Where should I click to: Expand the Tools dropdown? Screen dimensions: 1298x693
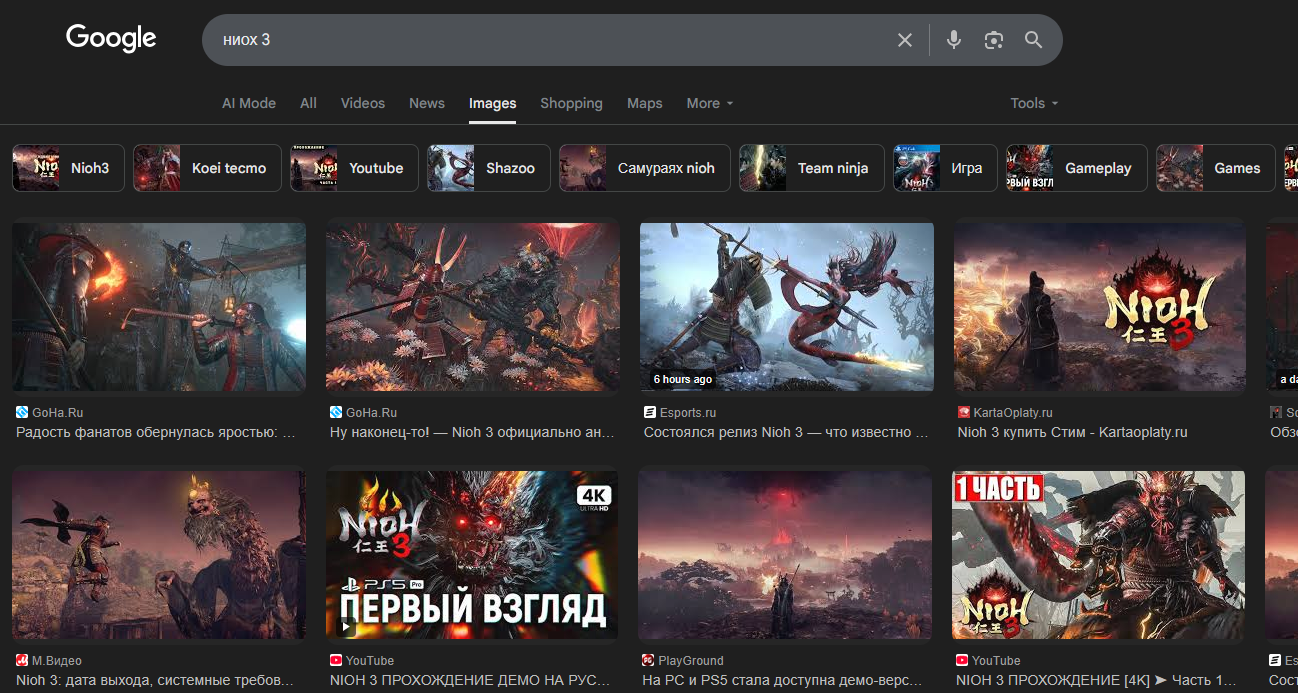click(x=1034, y=103)
